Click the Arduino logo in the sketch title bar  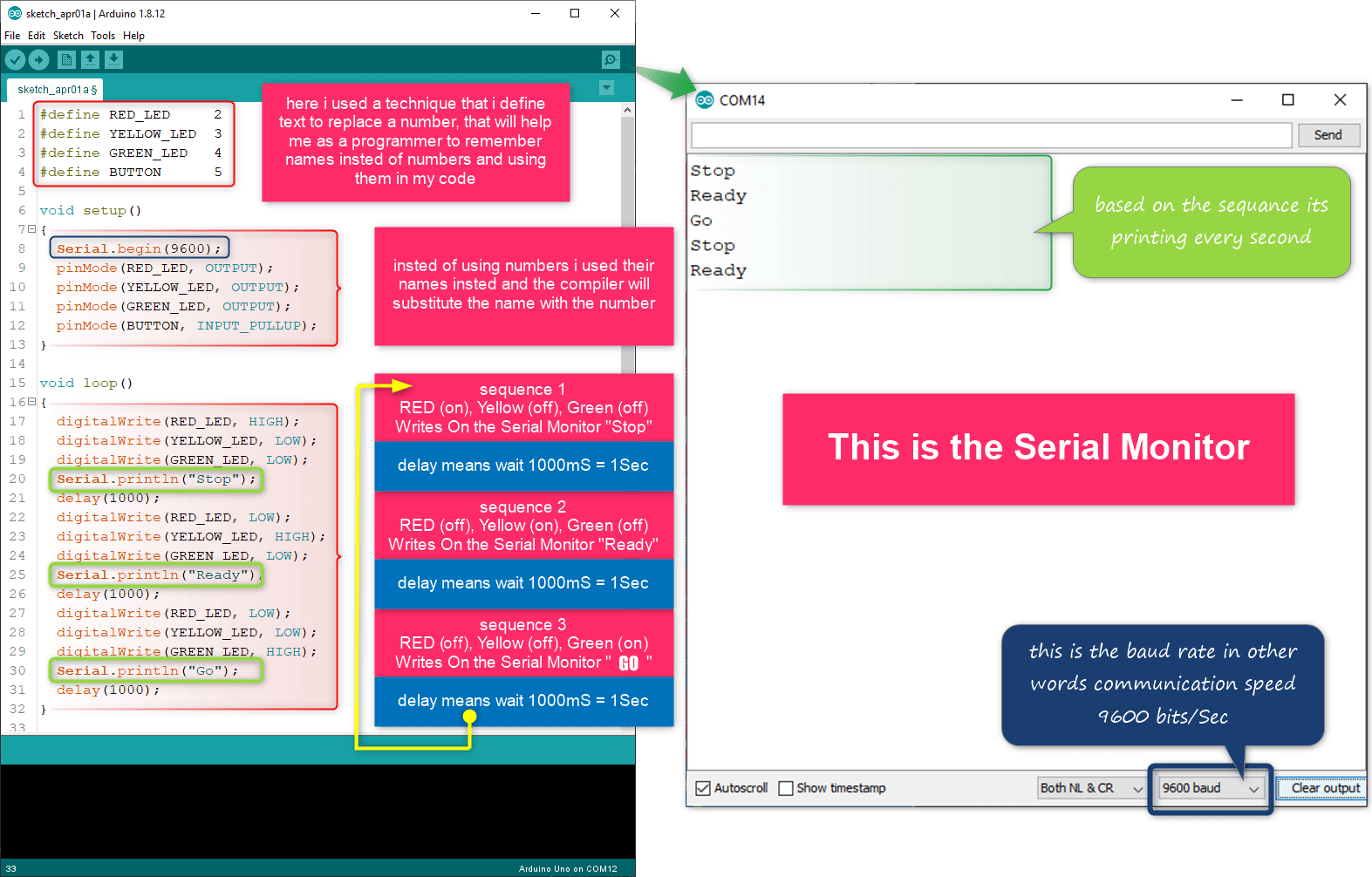click(14, 13)
